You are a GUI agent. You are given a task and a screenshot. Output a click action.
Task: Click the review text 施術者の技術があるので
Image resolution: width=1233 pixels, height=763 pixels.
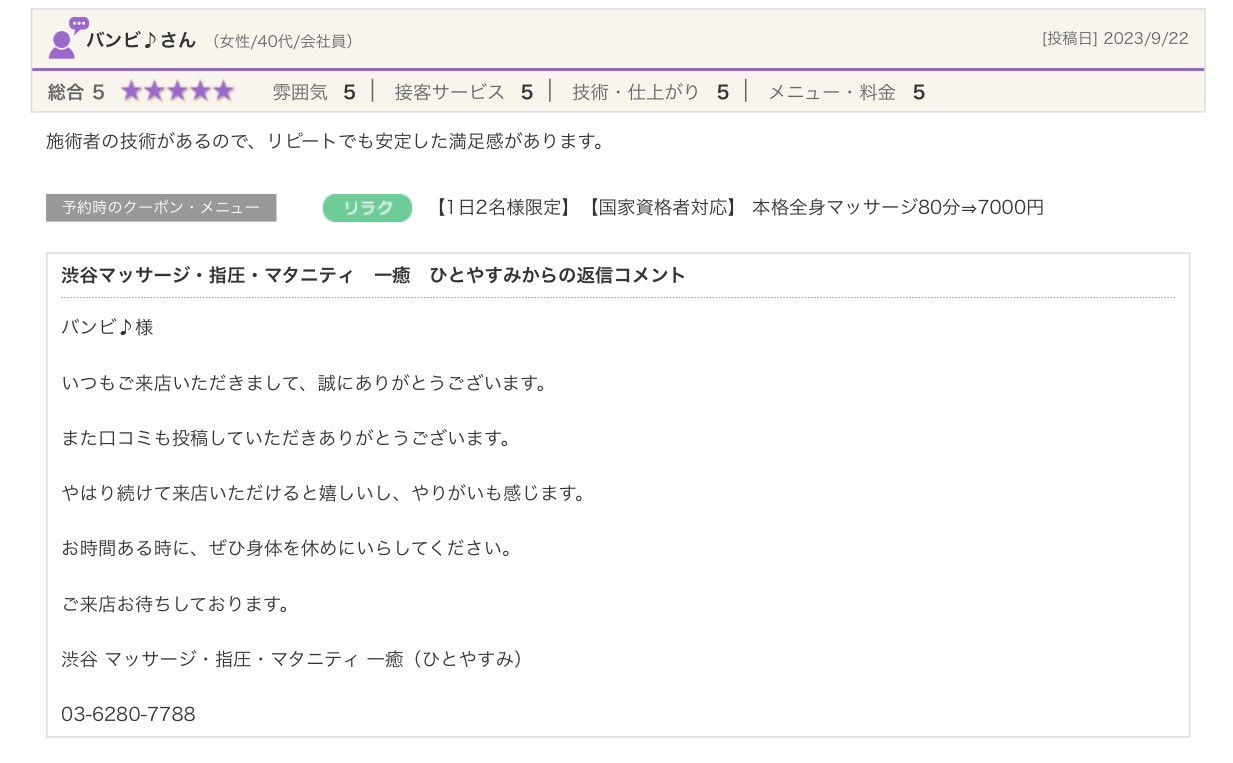click(327, 142)
